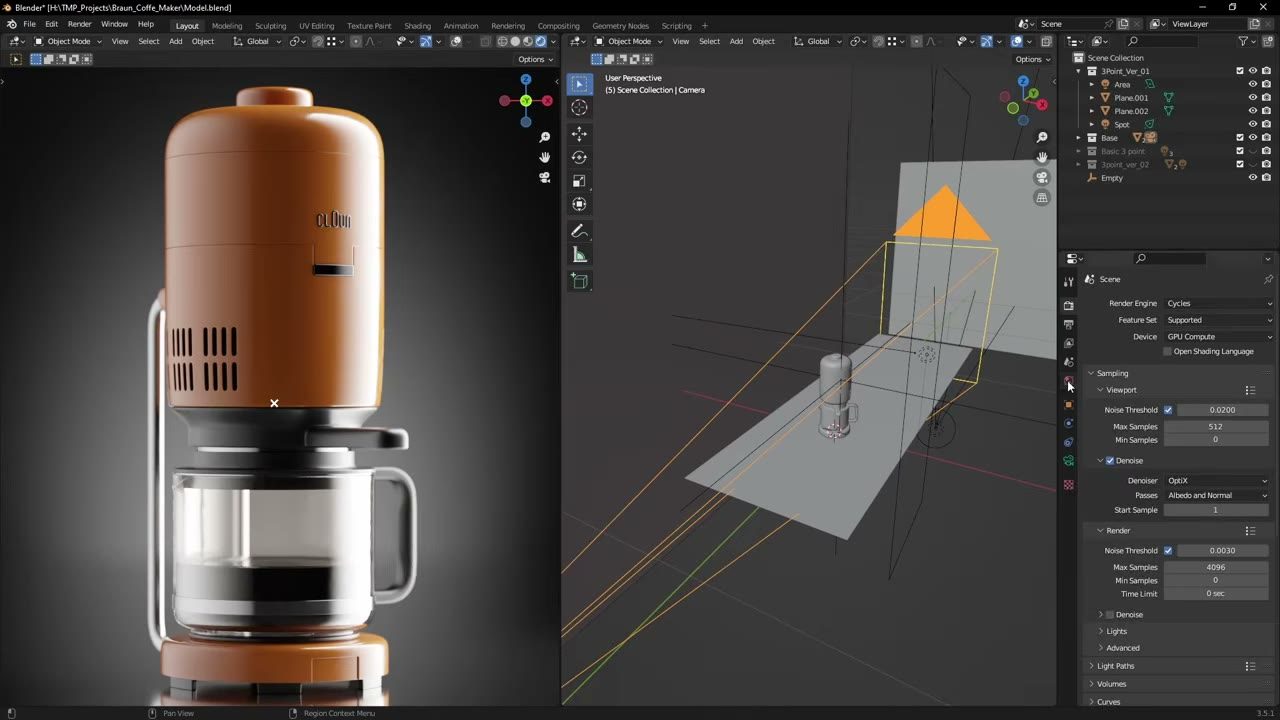
Task: Switch to the UV Editing workspace tab
Action: [316, 25]
